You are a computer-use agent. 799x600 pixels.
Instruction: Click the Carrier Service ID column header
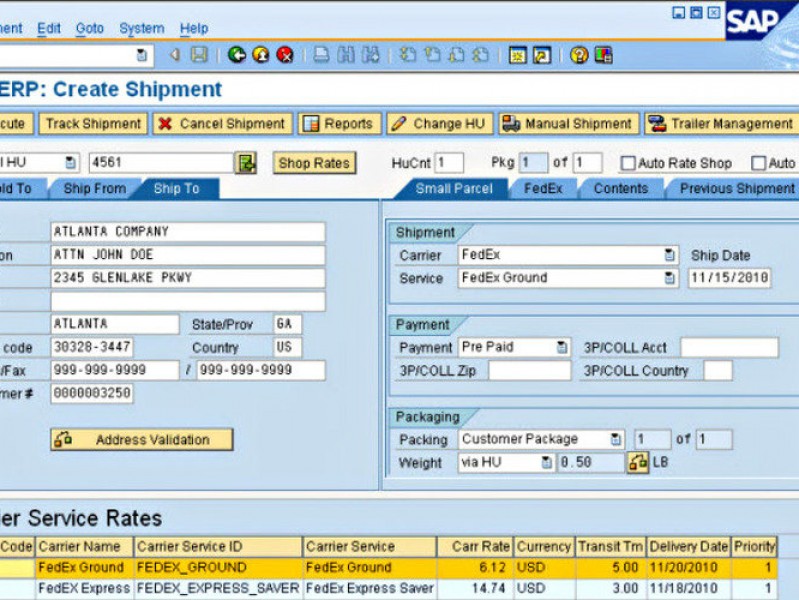click(218, 546)
